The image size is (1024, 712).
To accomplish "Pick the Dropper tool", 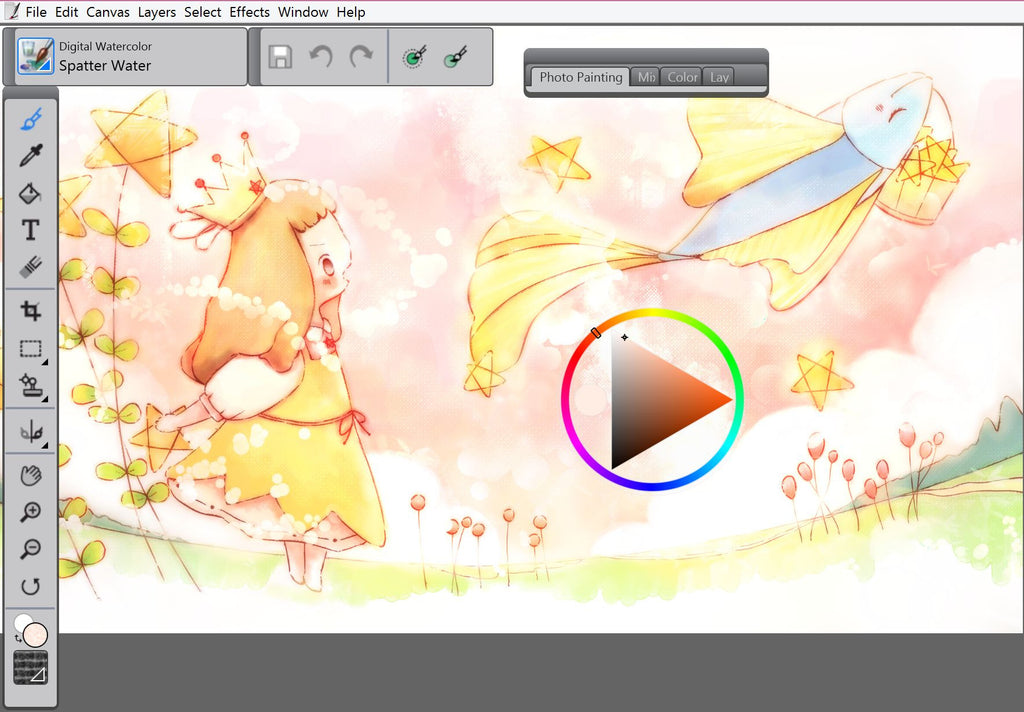I will tap(31, 156).
